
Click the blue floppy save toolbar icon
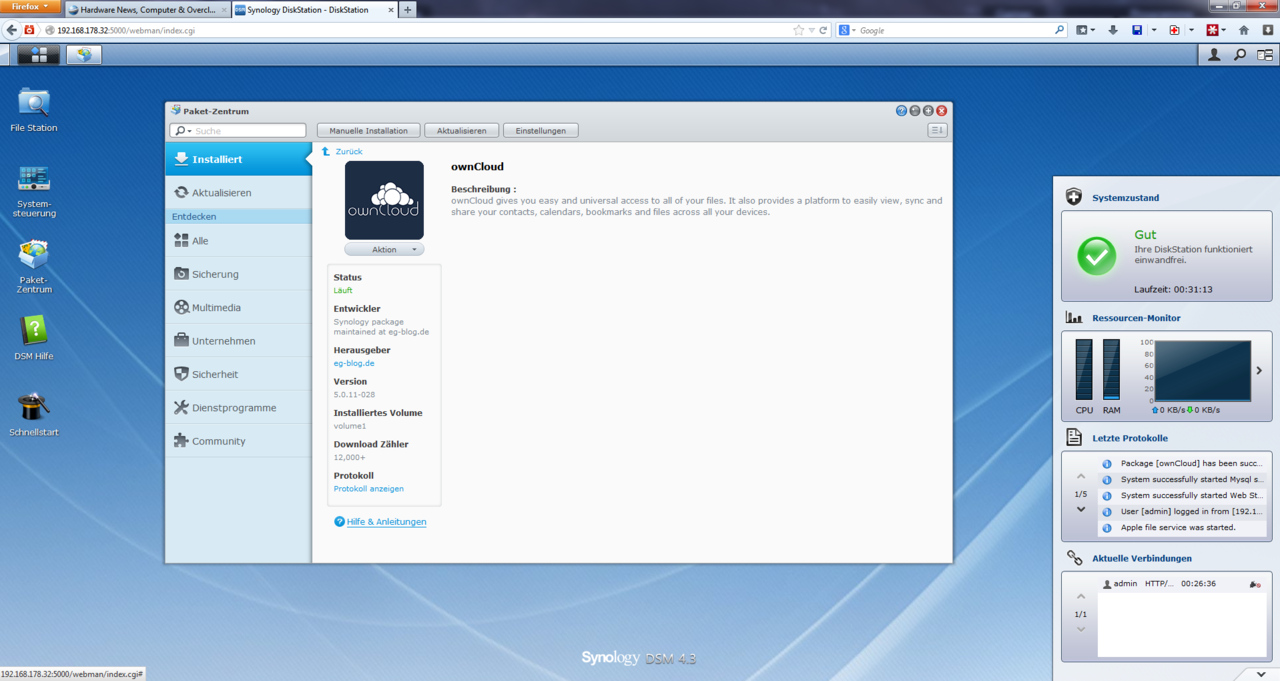[1137, 30]
